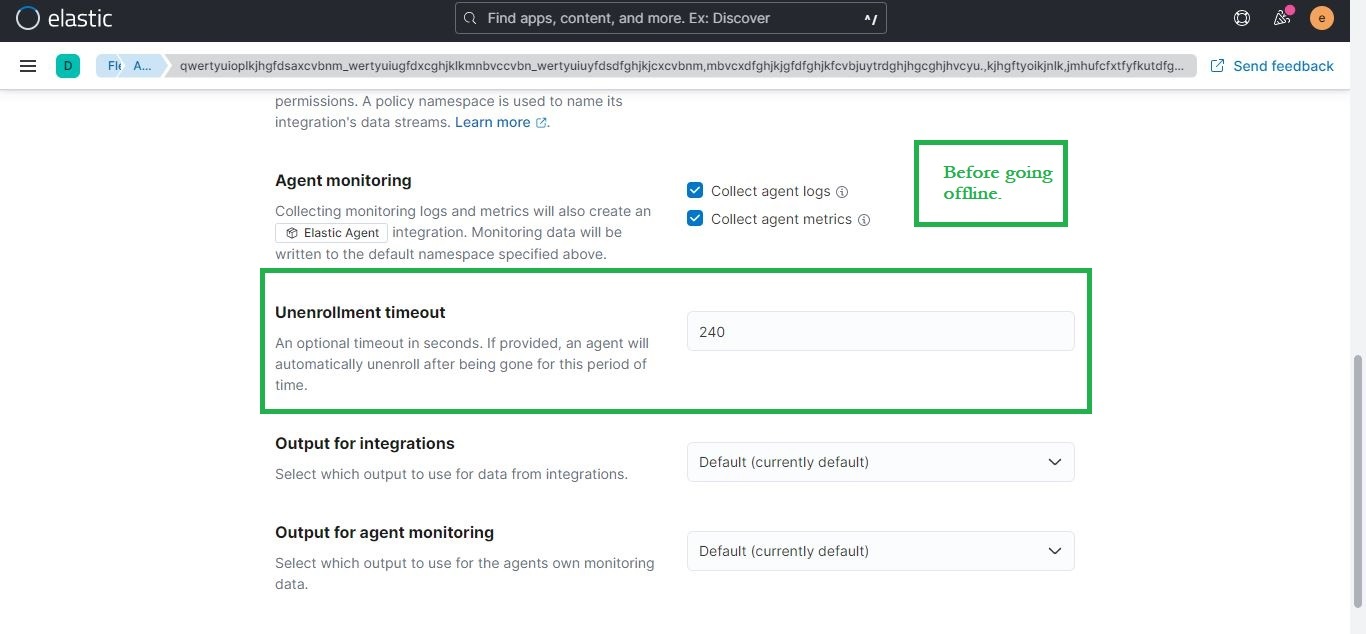Open the help menu via life-ring icon
The height and width of the screenshot is (634, 1366).
(1241, 17)
